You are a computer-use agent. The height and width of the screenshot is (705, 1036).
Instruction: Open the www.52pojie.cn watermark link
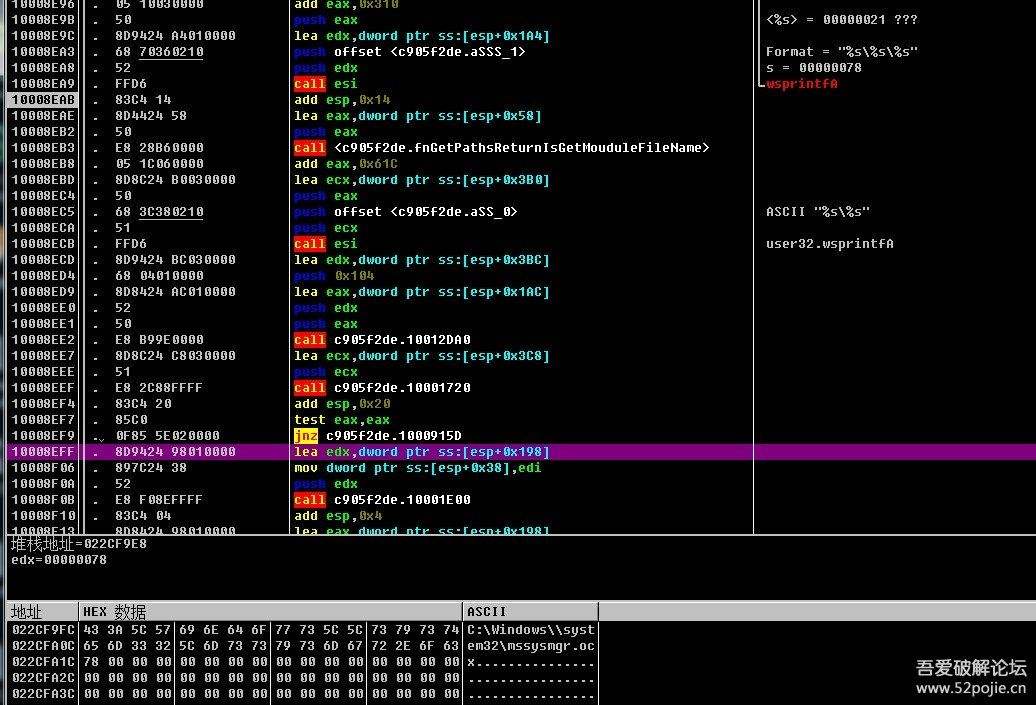coord(971,688)
